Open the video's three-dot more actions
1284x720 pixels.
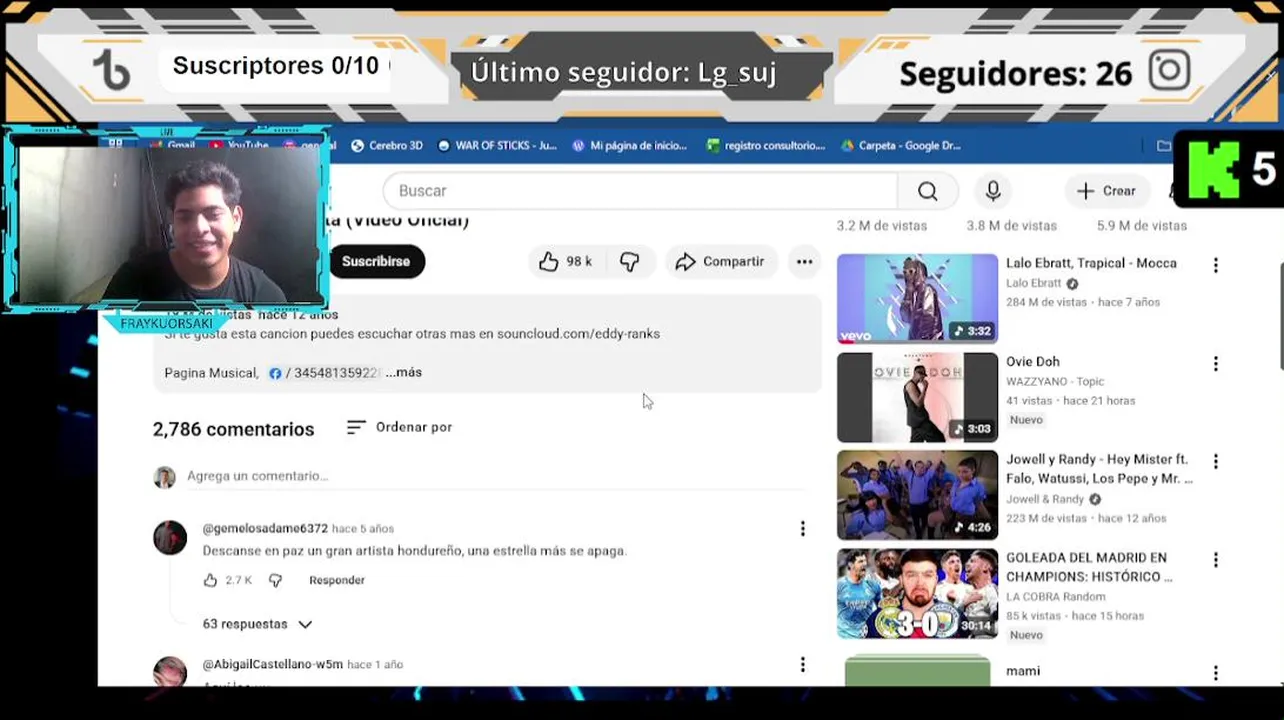click(804, 262)
